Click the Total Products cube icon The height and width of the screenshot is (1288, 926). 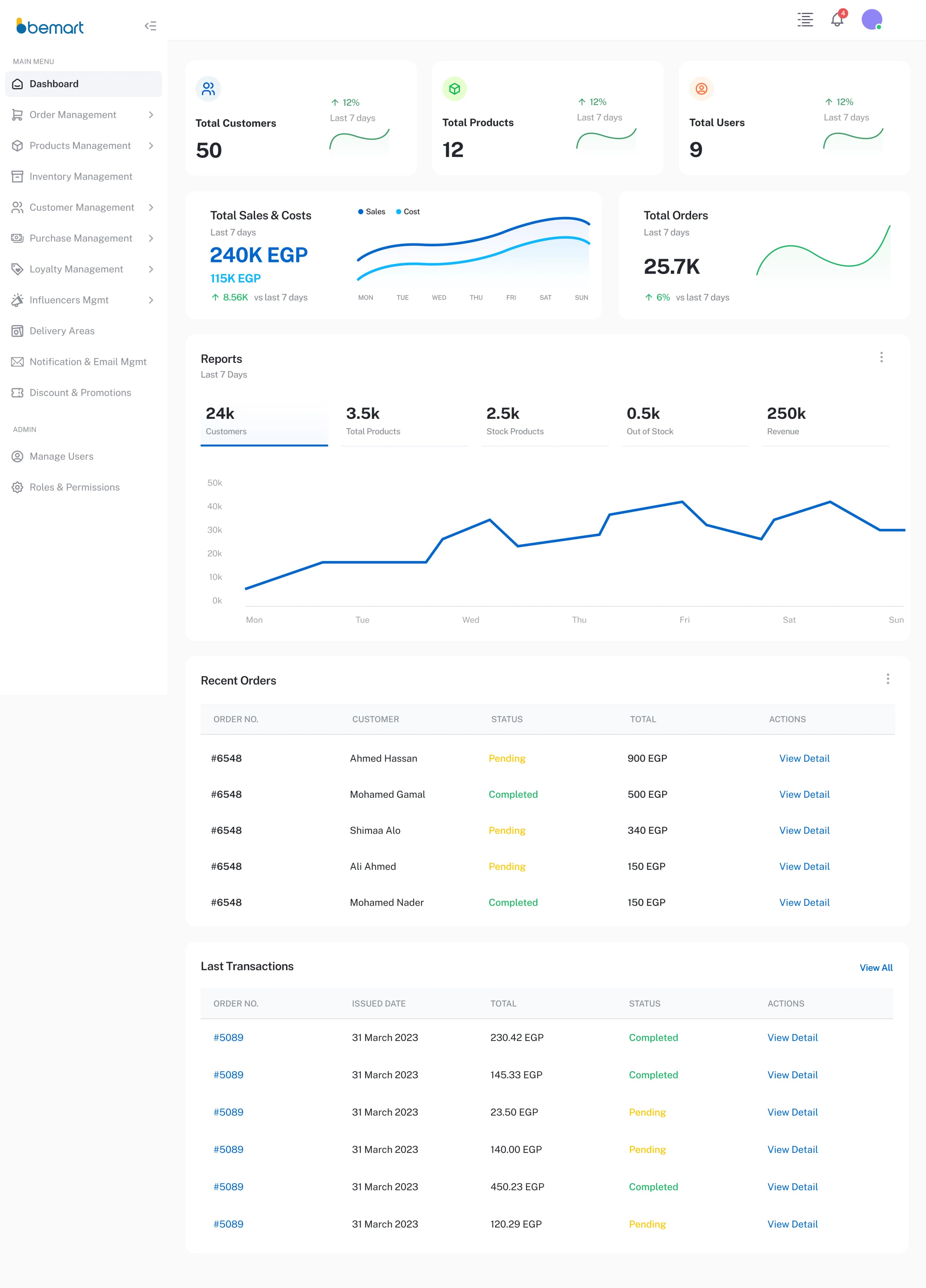click(x=455, y=89)
